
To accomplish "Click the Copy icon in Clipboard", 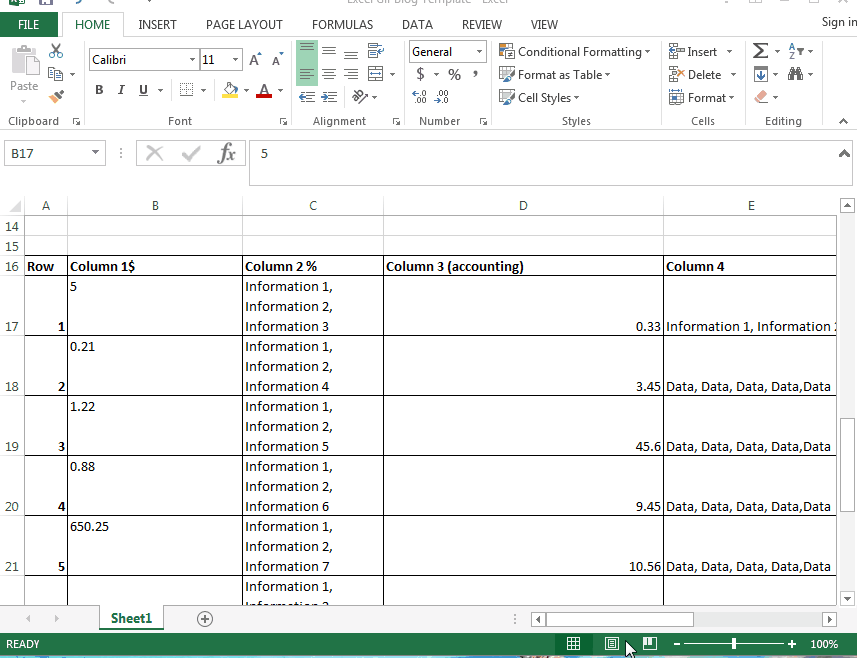I will (x=55, y=74).
